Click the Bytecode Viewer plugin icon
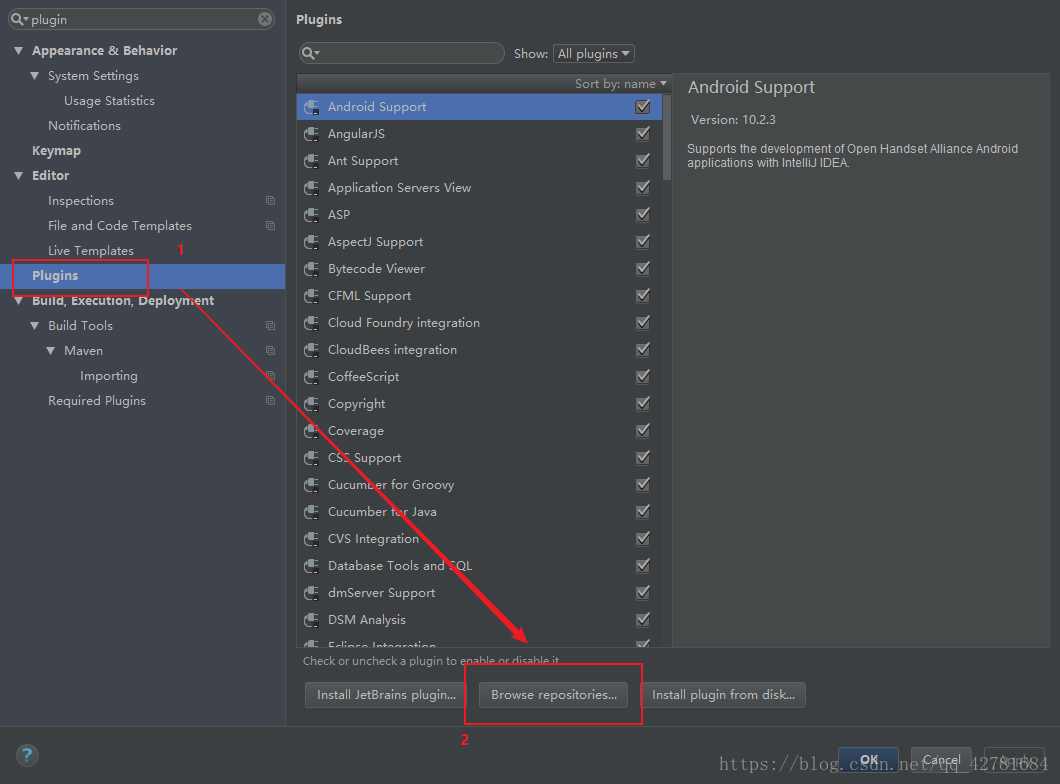The width and height of the screenshot is (1060, 784). point(312,269)
